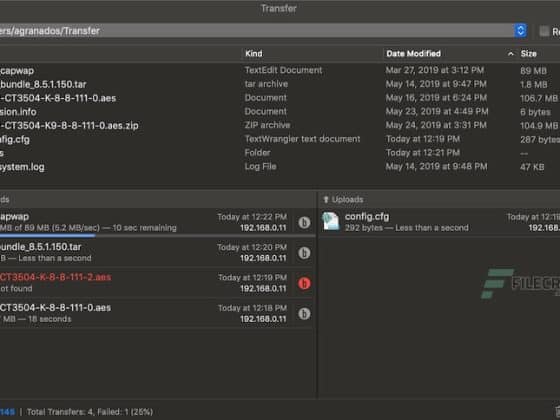Click the folder path field showing agranados/Transfer
Image resolution: width=560 pixels, height=420 pixels.
point(256,31)
